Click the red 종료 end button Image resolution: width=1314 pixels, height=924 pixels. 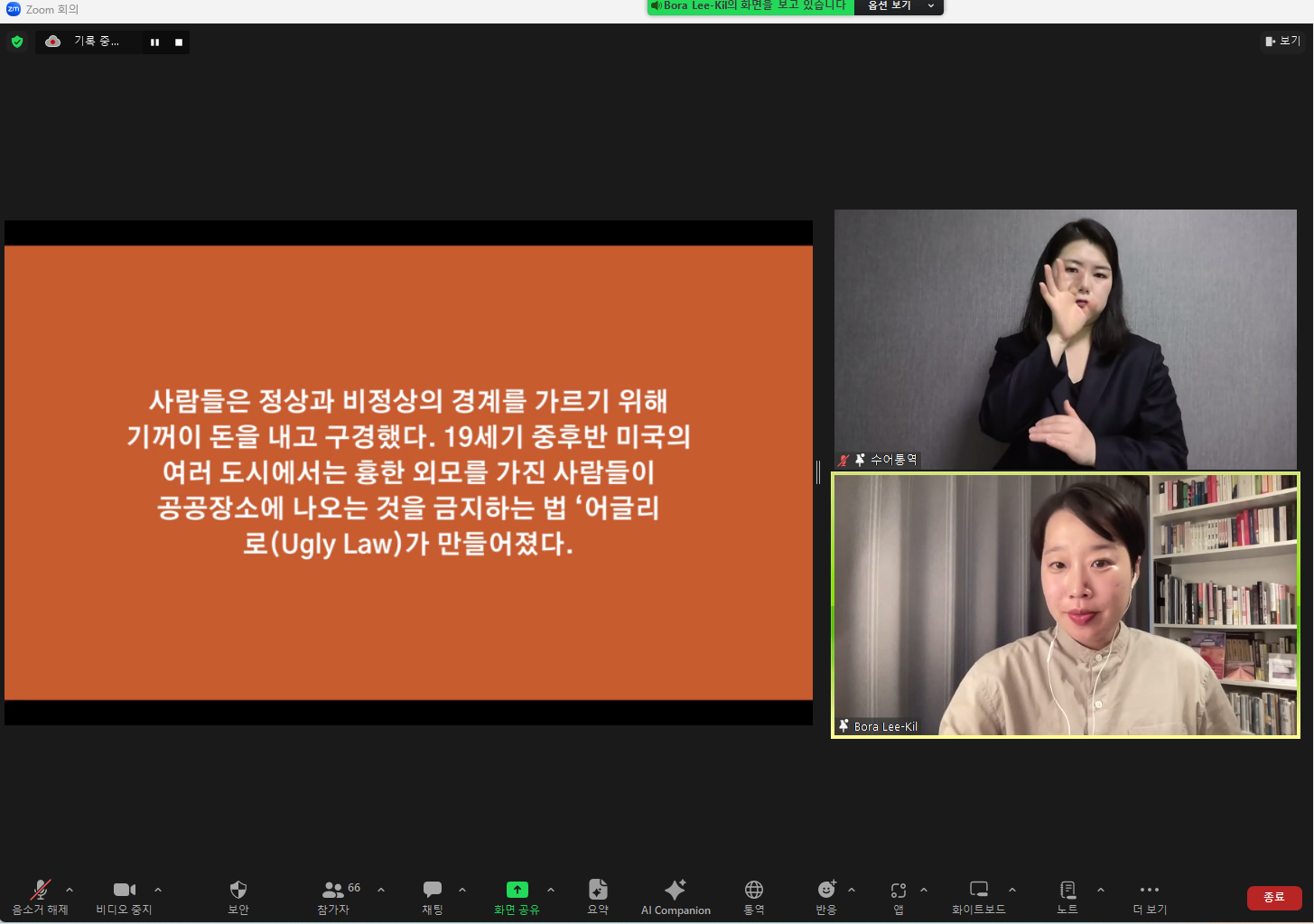click(x=1273, y=897)
